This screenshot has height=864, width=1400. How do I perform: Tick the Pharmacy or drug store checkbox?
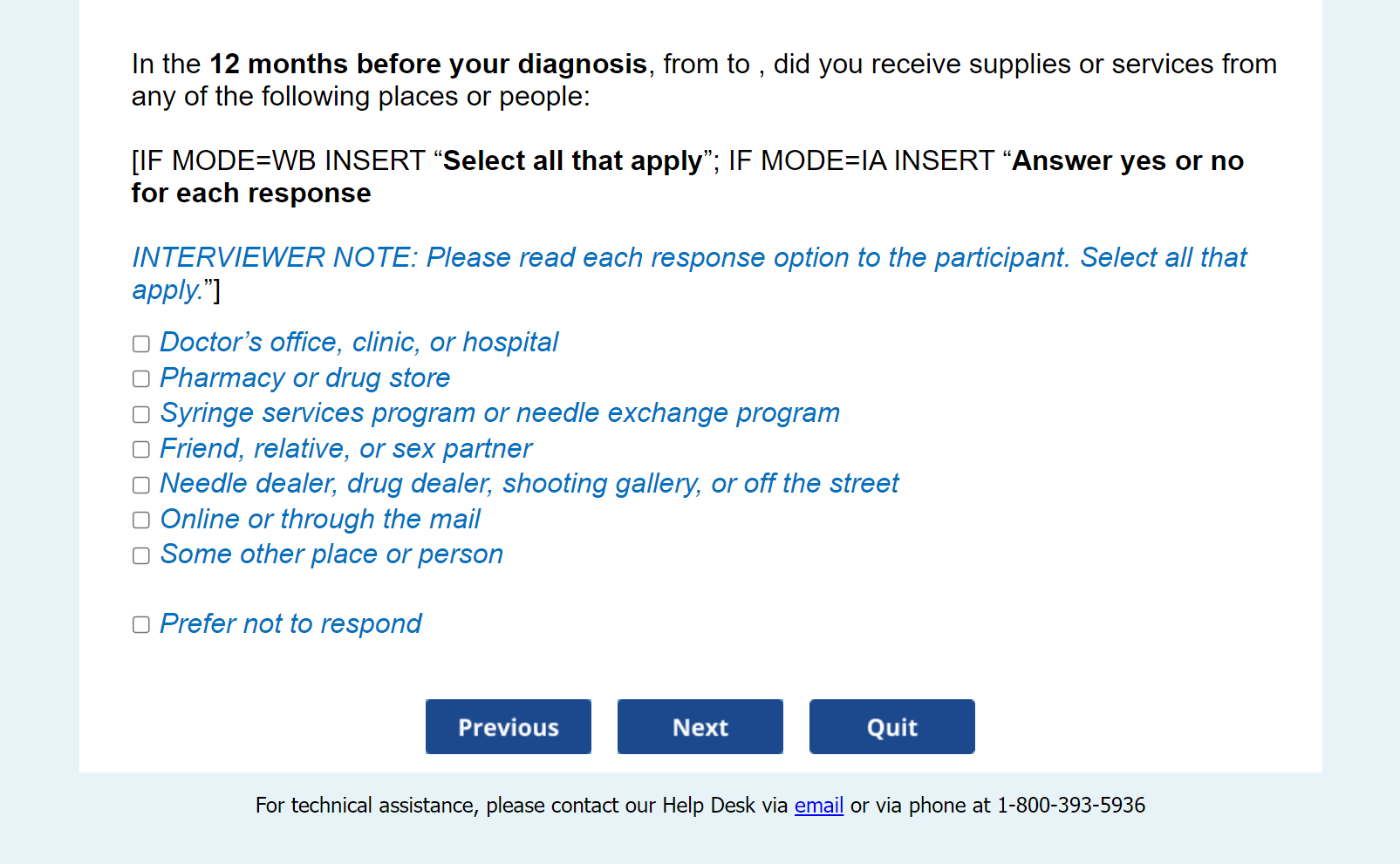pos(141,378)
